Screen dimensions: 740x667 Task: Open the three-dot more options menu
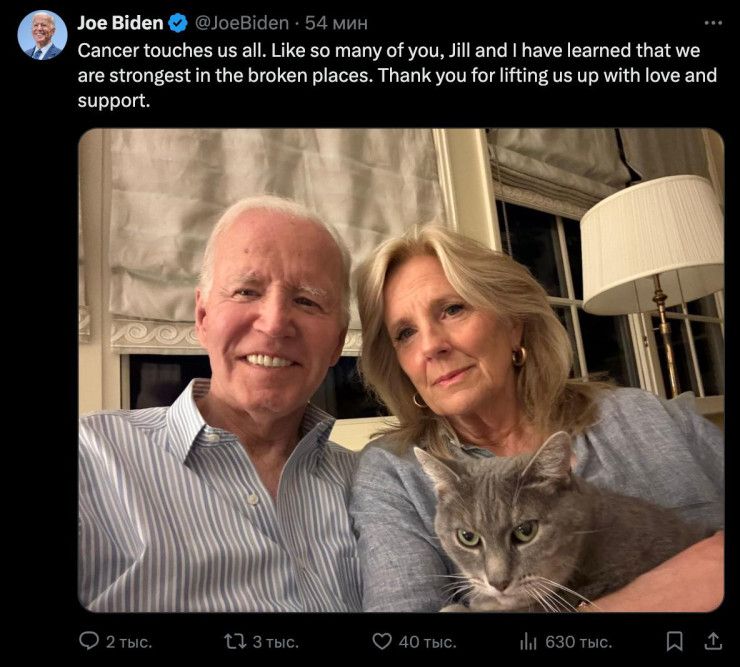[x=712, y=22]
